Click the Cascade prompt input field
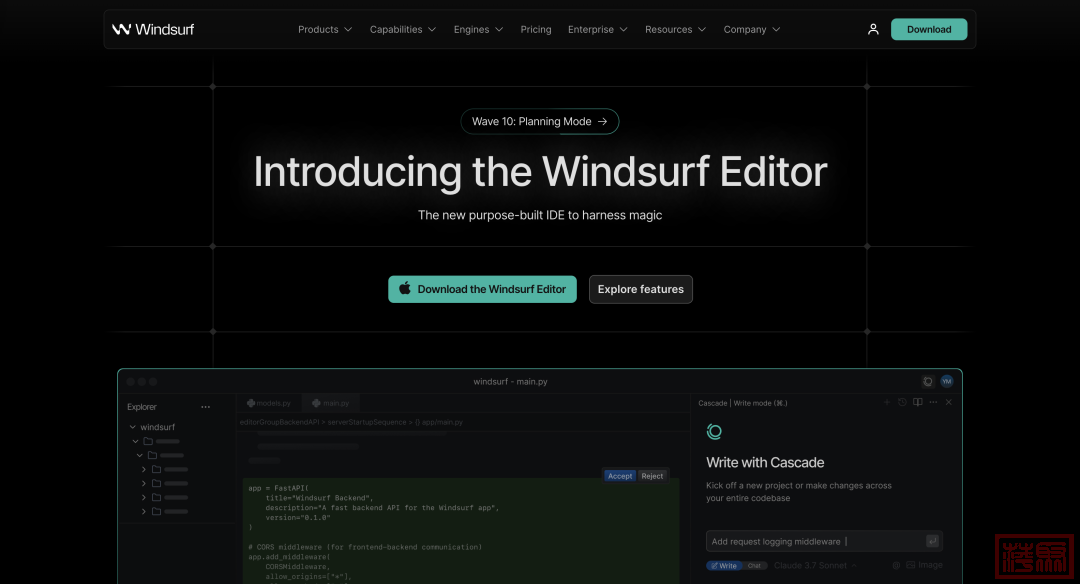The image size is (1080, 584). click(x=815, y=541)
